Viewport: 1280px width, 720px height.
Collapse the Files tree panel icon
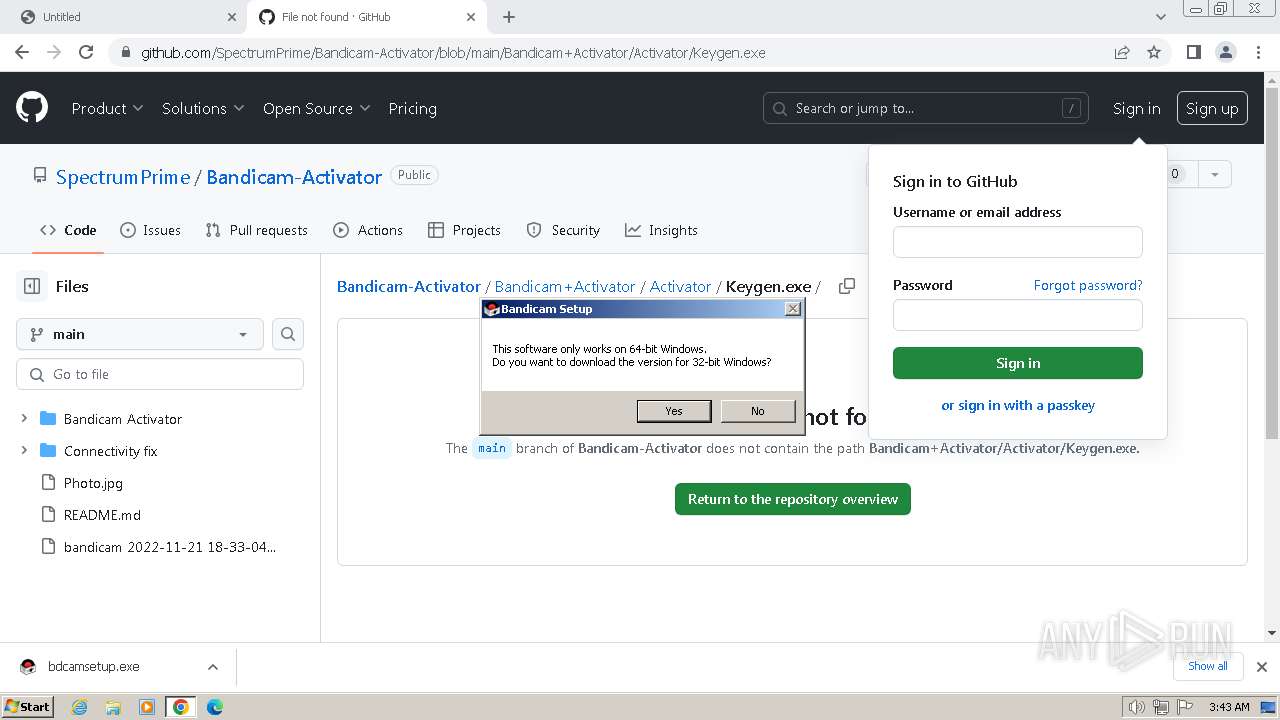(32, 286)
